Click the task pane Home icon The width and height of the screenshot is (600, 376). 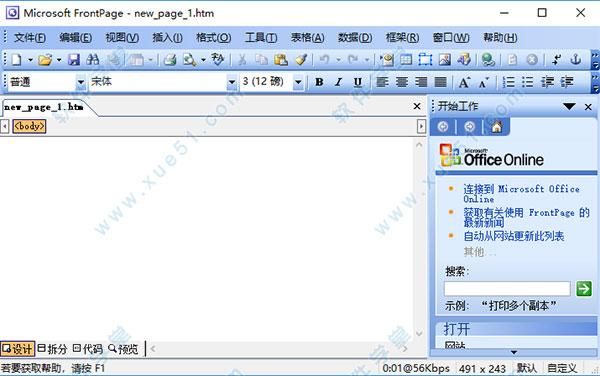point(497,127)
